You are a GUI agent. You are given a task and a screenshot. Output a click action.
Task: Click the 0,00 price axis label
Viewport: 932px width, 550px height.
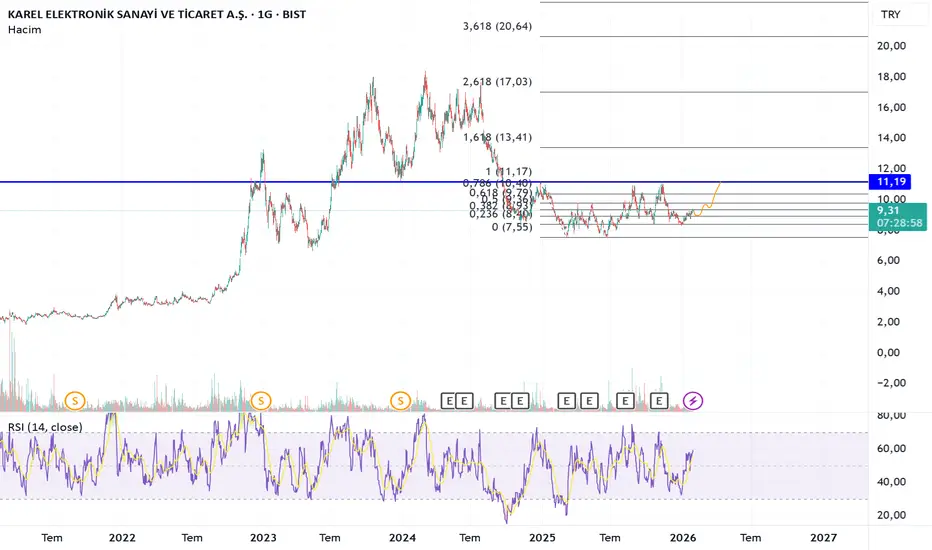point(888,353)
